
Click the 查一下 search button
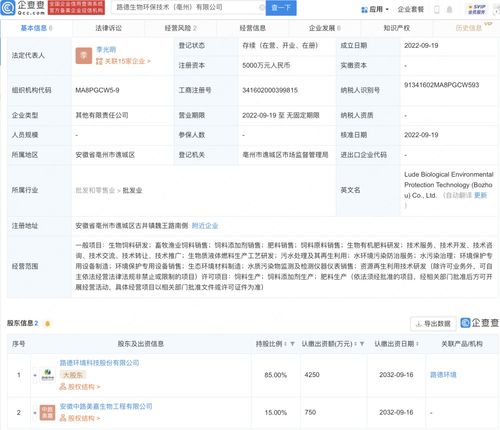pos(281,8)
